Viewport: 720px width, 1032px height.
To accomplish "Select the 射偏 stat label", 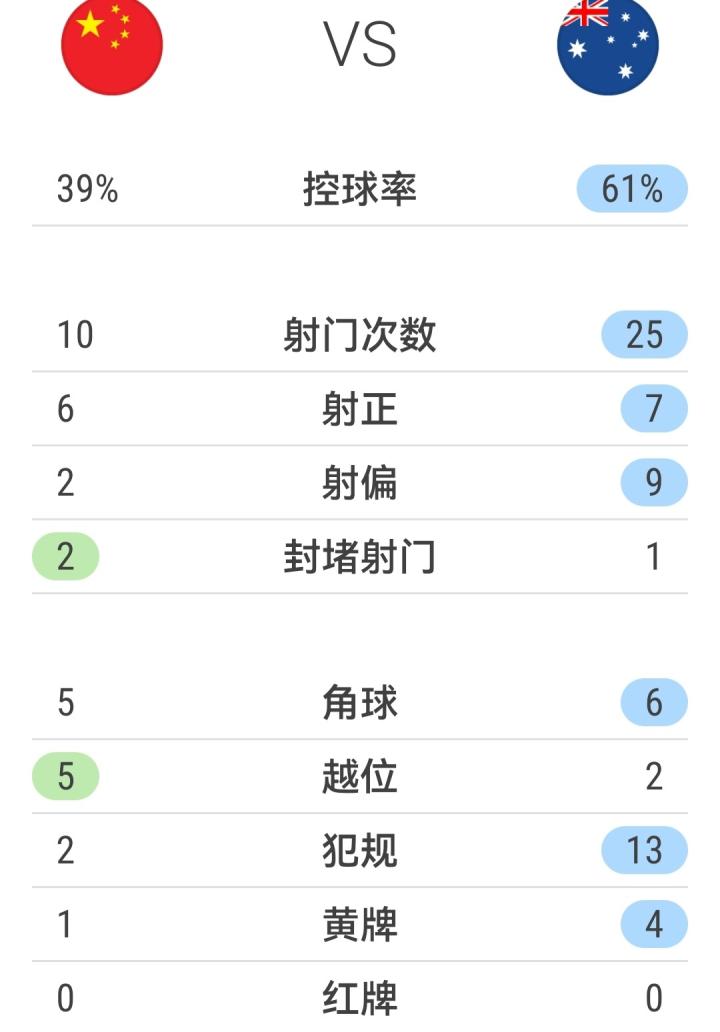I will [x=360, y=483].
